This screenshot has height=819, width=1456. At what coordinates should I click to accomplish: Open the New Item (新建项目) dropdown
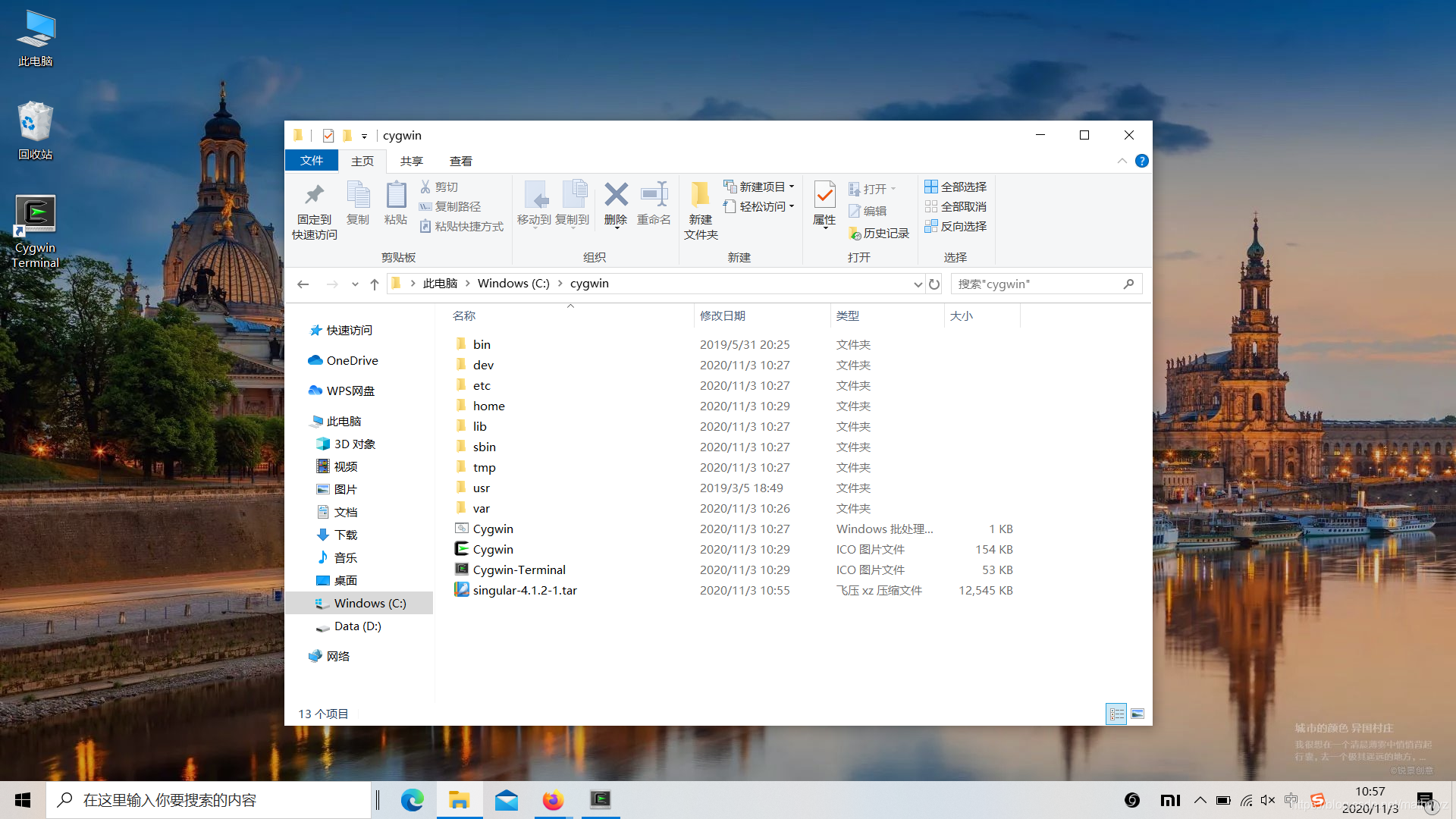coord(759,187)
